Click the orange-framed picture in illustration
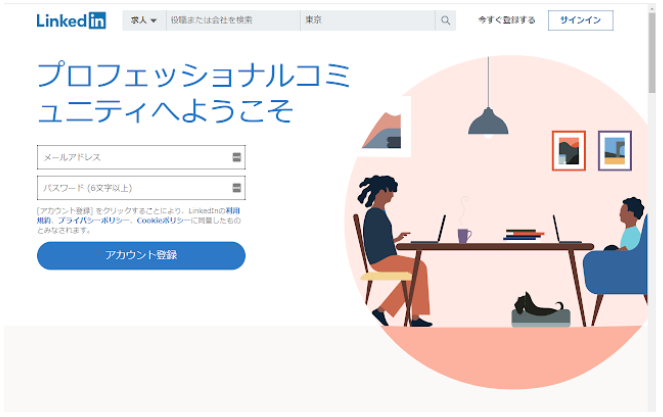 (569, 151)
